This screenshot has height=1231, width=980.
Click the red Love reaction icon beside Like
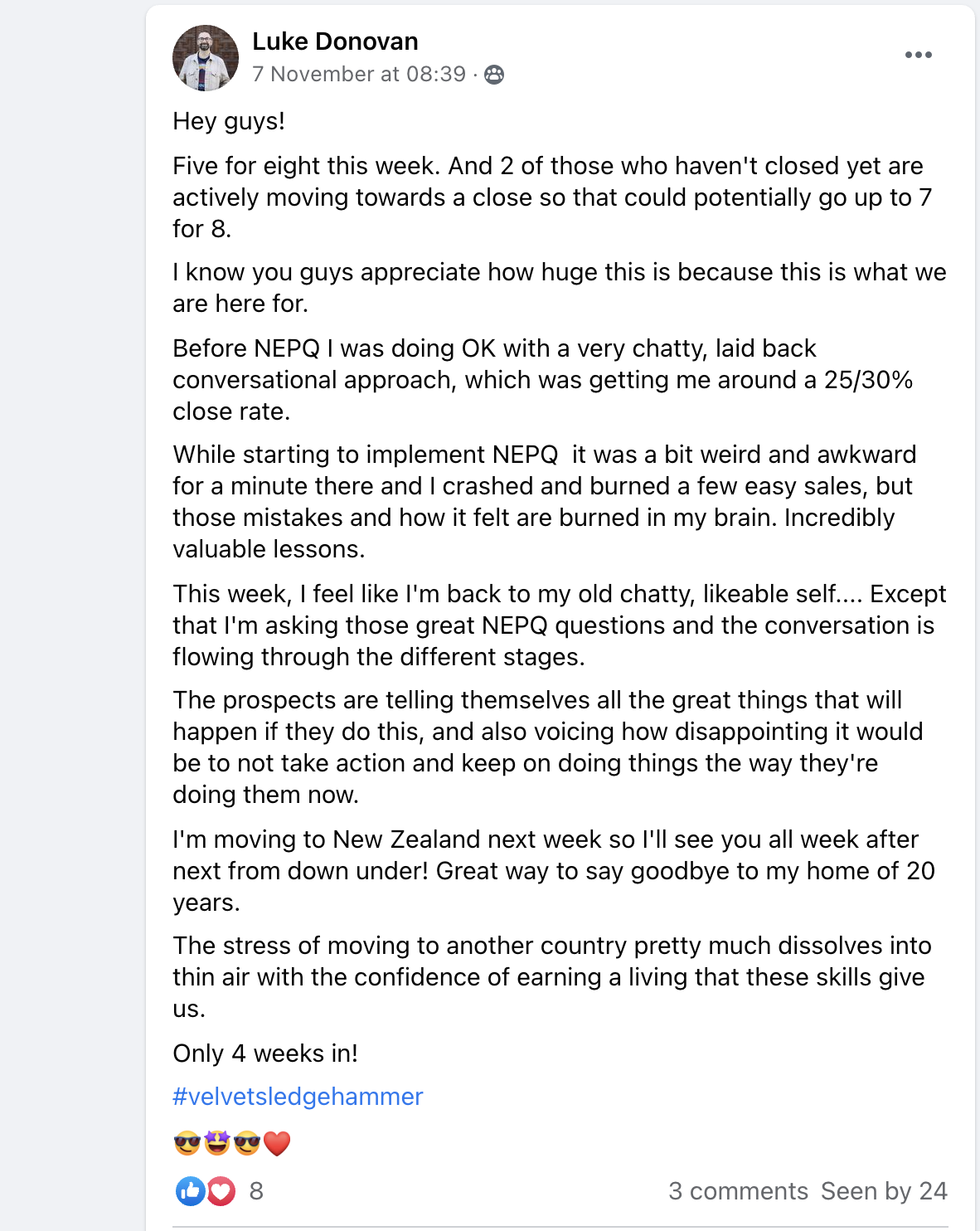click(x=221, y=1191)
